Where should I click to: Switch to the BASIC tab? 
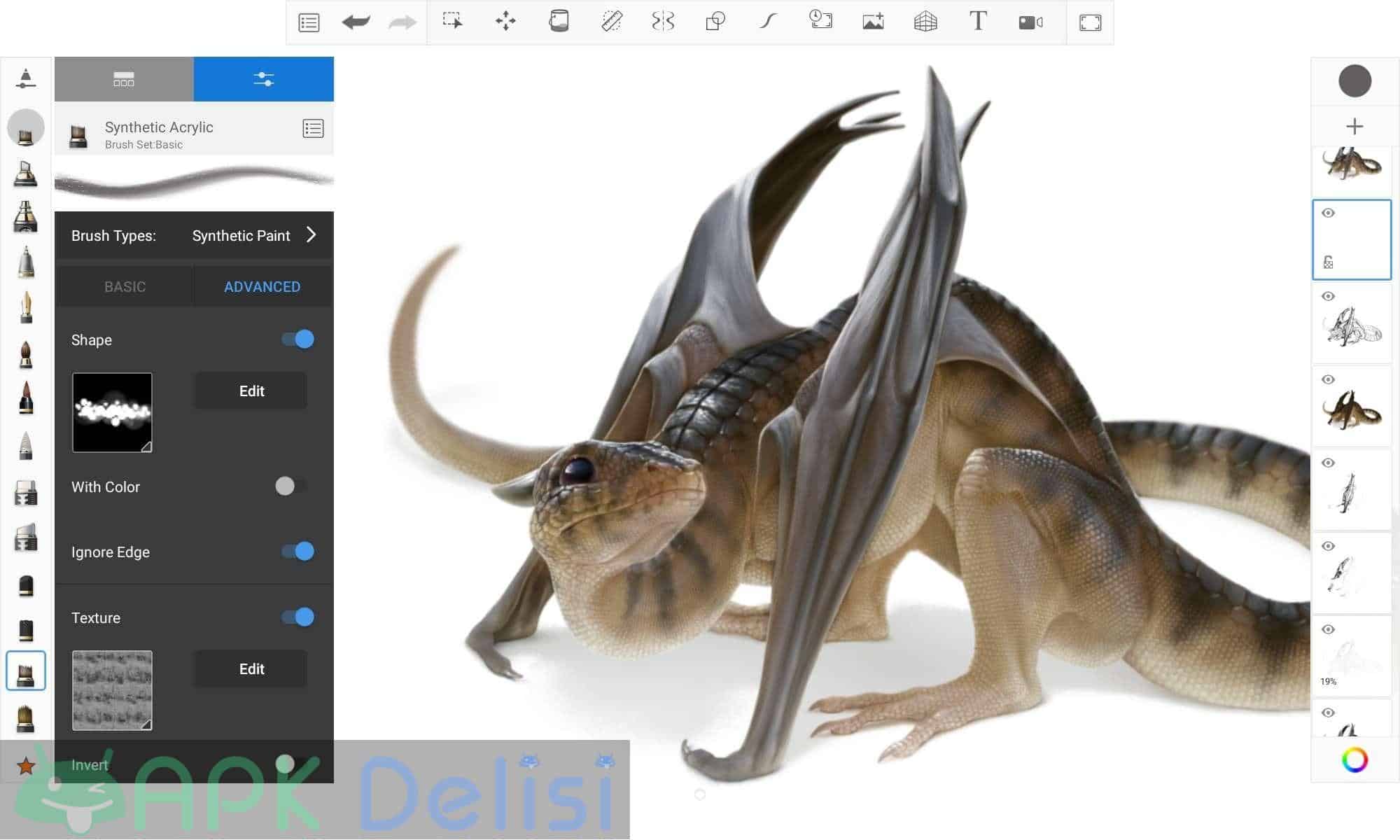click(125, 286)
